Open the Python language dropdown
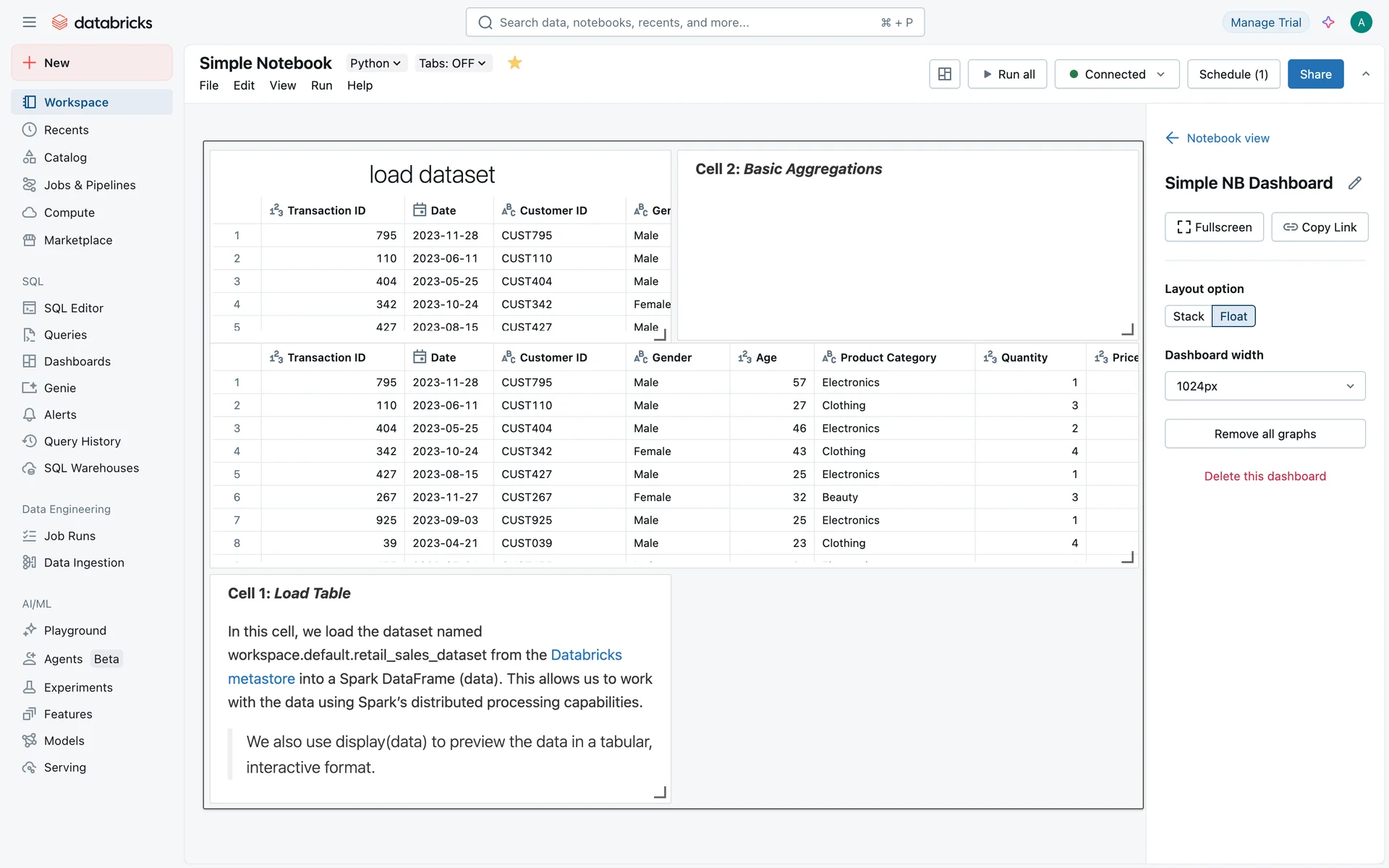Screen dimensions: 1389x868 coord(375,64)
